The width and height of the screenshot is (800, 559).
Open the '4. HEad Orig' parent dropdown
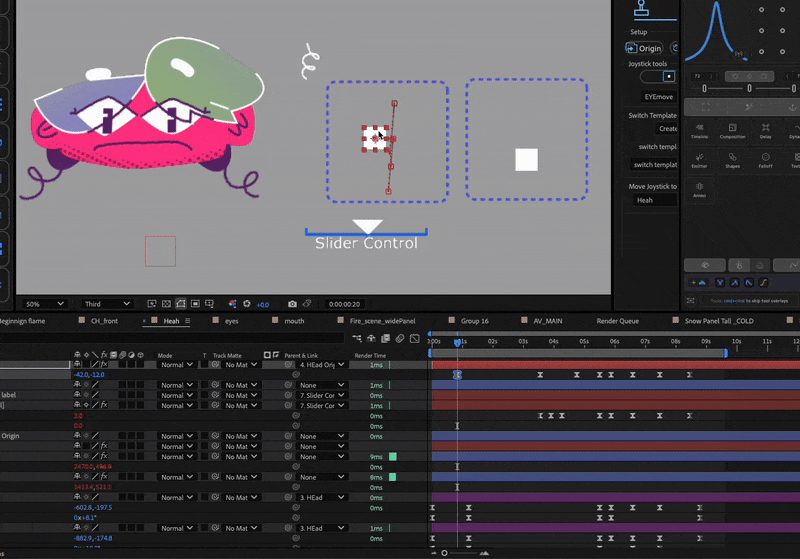[322, 365]
